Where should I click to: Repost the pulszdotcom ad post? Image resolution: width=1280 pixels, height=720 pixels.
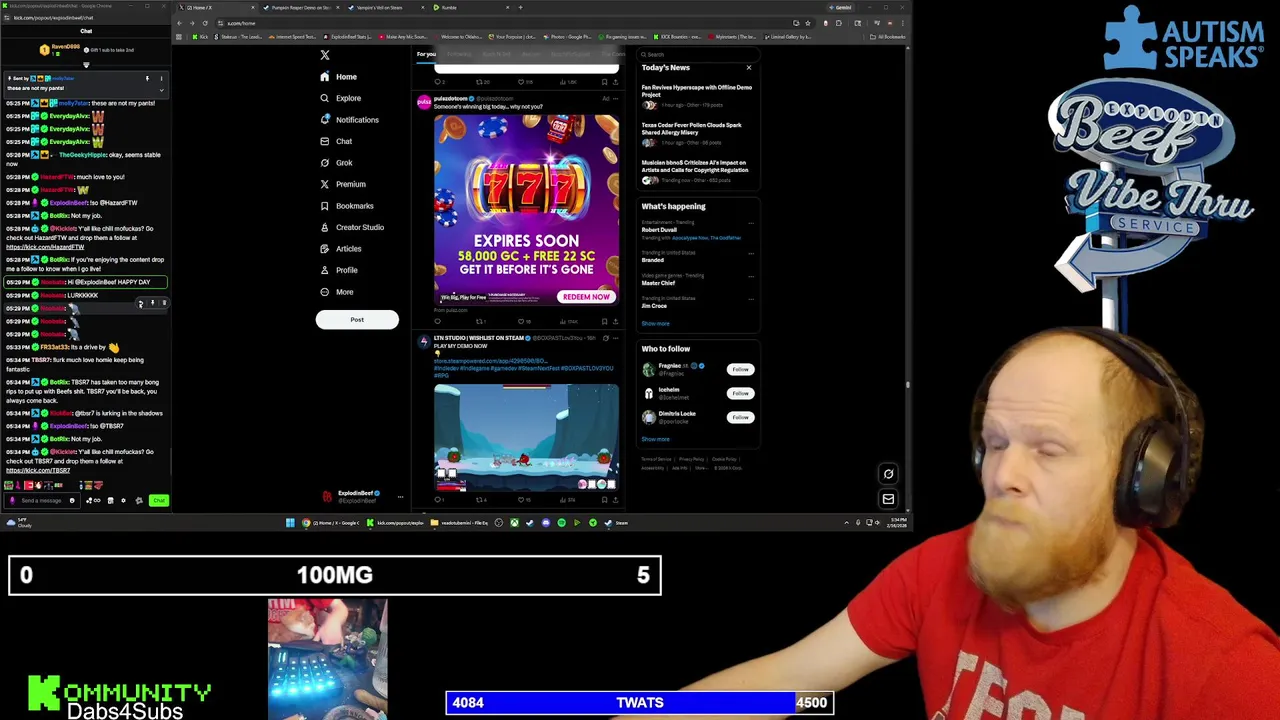point(479,322)
